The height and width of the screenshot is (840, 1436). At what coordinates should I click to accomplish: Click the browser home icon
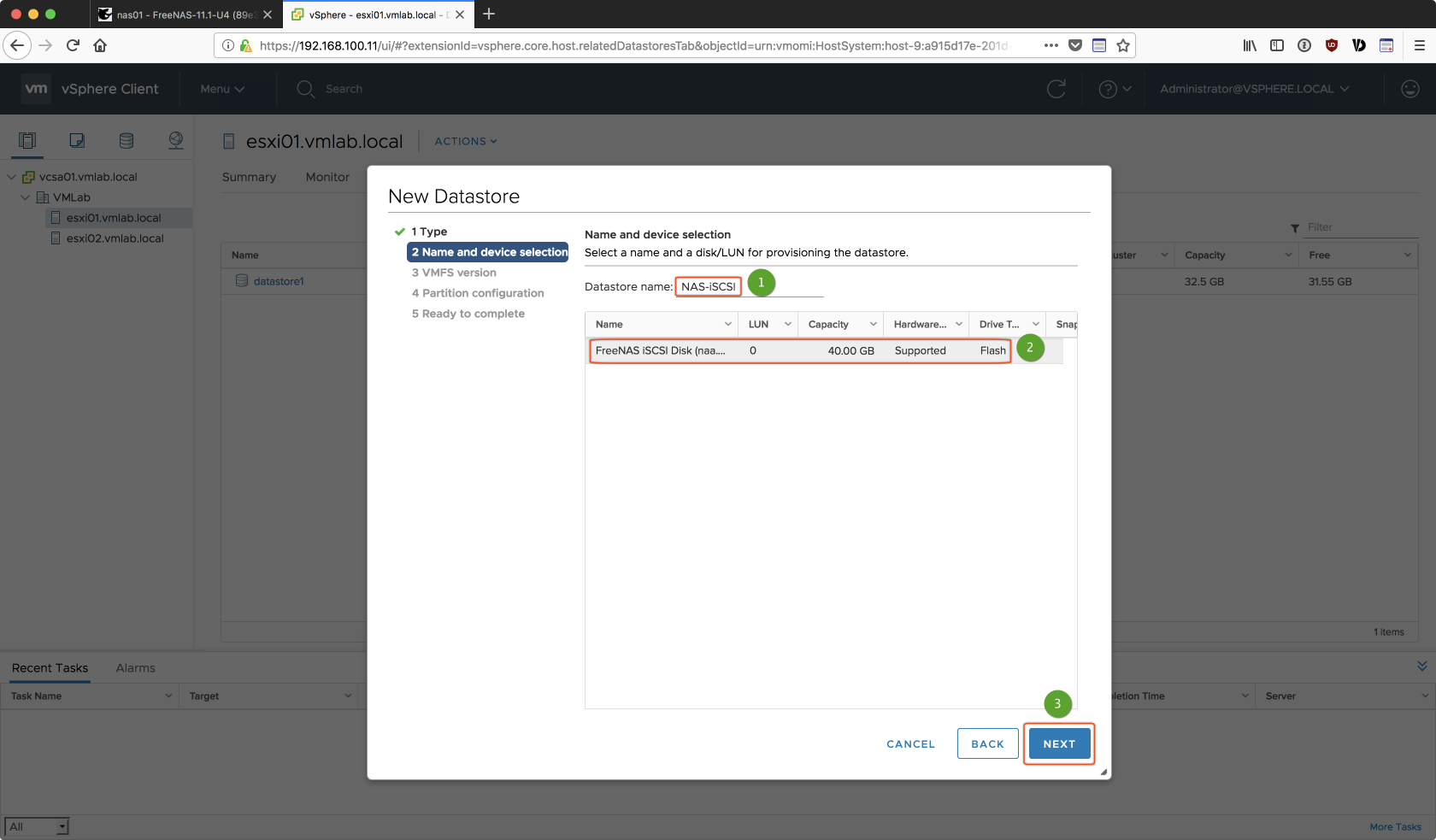click(x=100, y=45)
